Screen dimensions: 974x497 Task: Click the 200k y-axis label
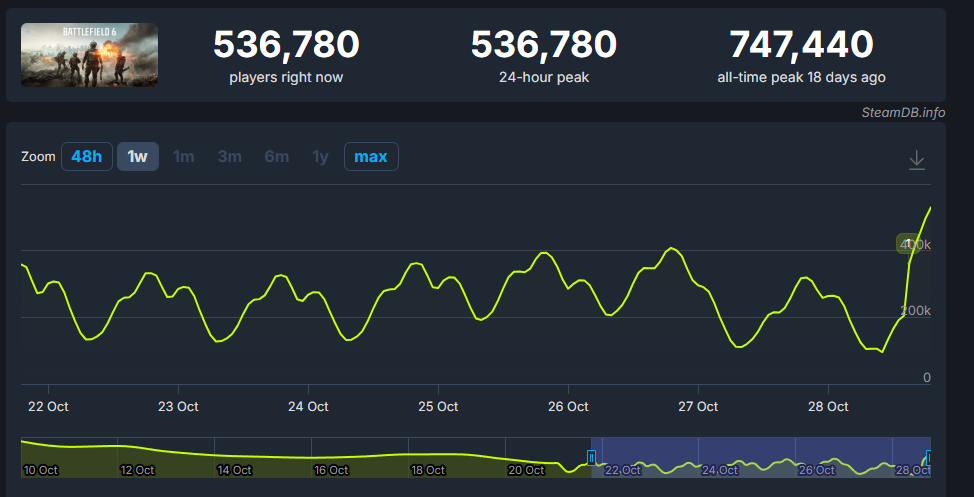tap(916, 311)
